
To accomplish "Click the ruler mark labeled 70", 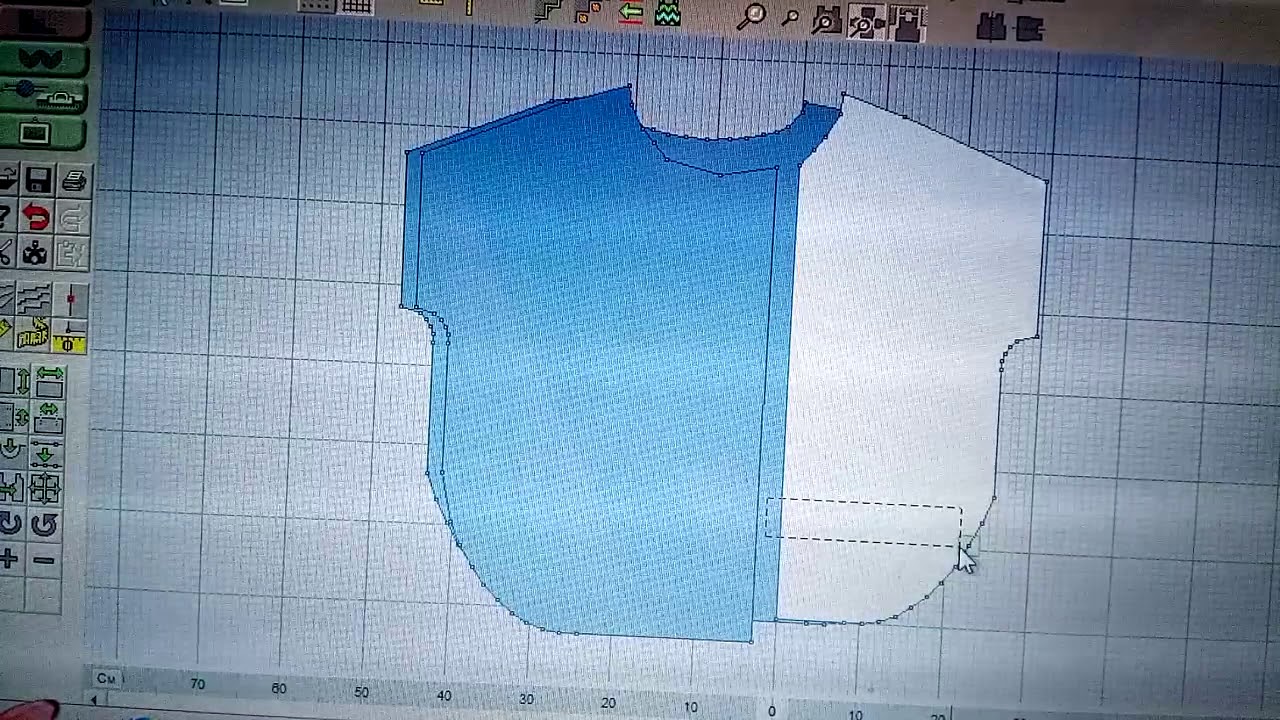I will pos(197,684).
